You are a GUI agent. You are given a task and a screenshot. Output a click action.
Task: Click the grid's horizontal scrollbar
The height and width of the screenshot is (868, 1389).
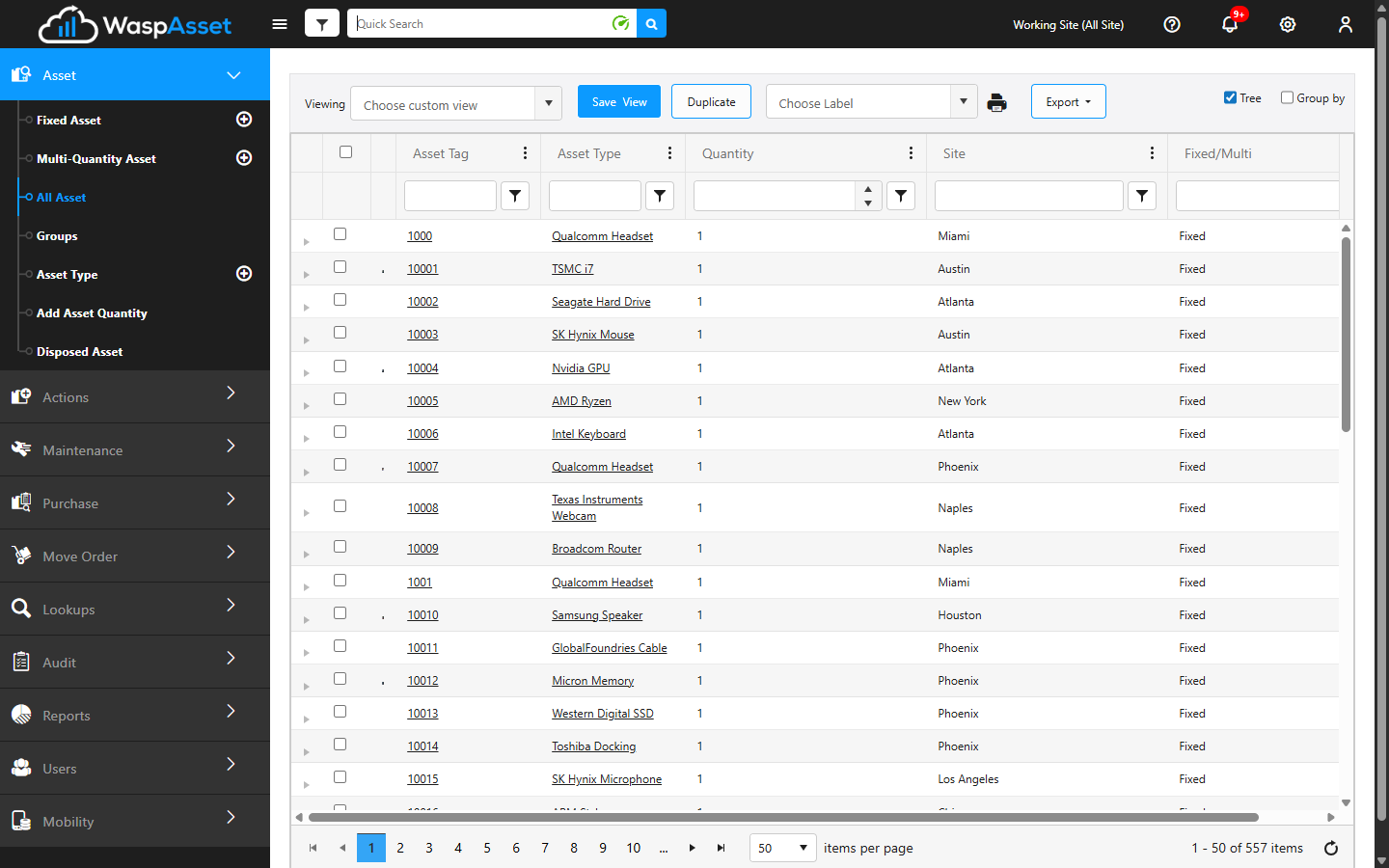pyautogui.click(x=783, y=817)
